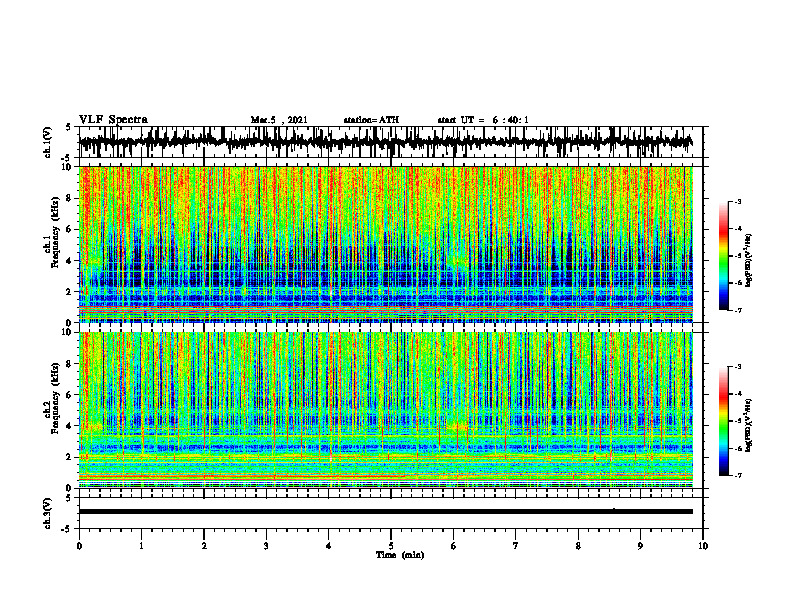Click time axis tick label "9"
Viewport: 792px width, 612px height.
640,546
